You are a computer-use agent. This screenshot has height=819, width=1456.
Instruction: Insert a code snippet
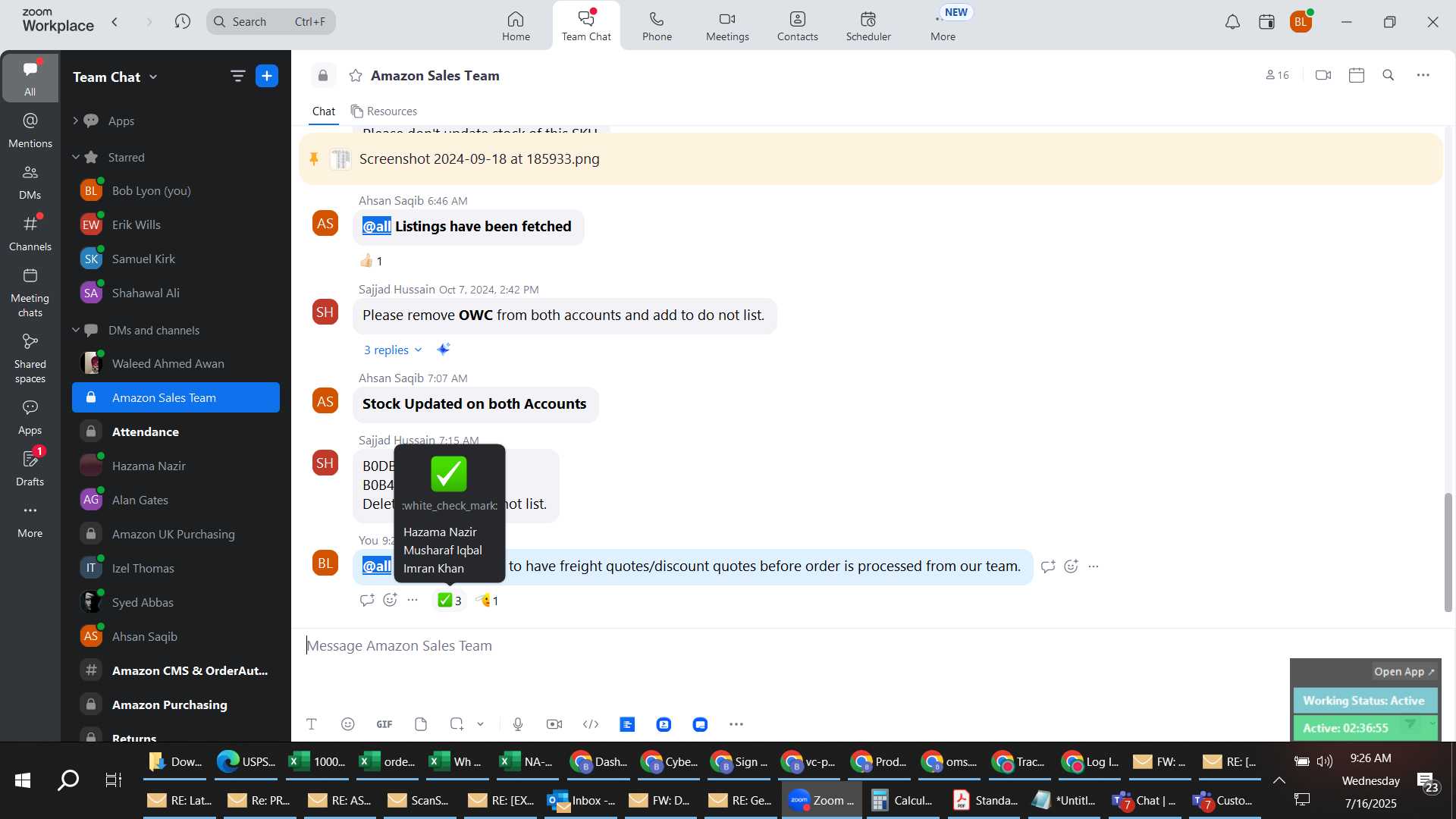click(591, 724)
